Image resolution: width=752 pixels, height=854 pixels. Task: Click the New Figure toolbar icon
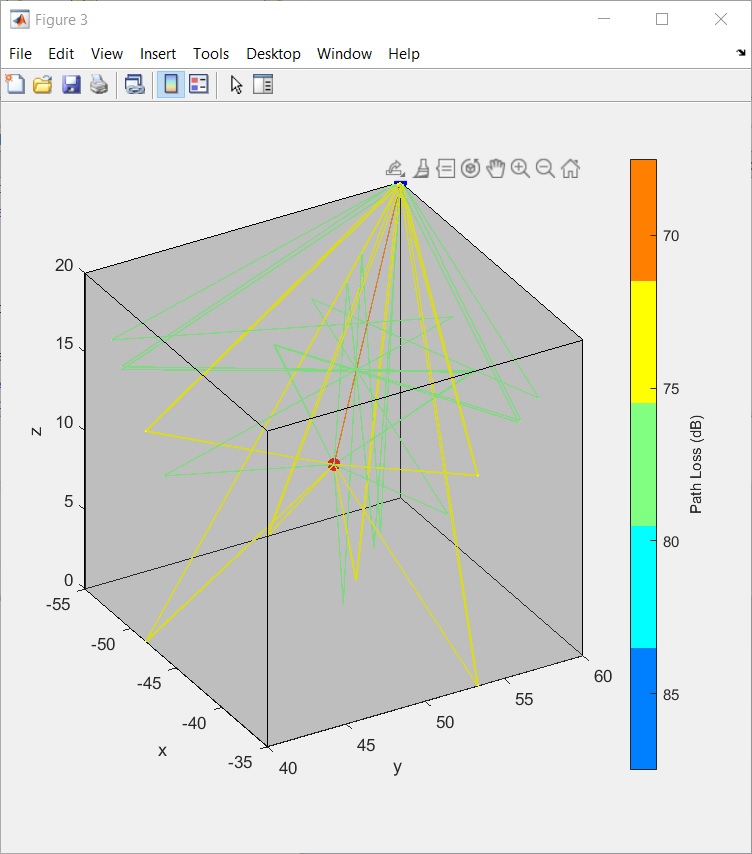pos(16,85)
